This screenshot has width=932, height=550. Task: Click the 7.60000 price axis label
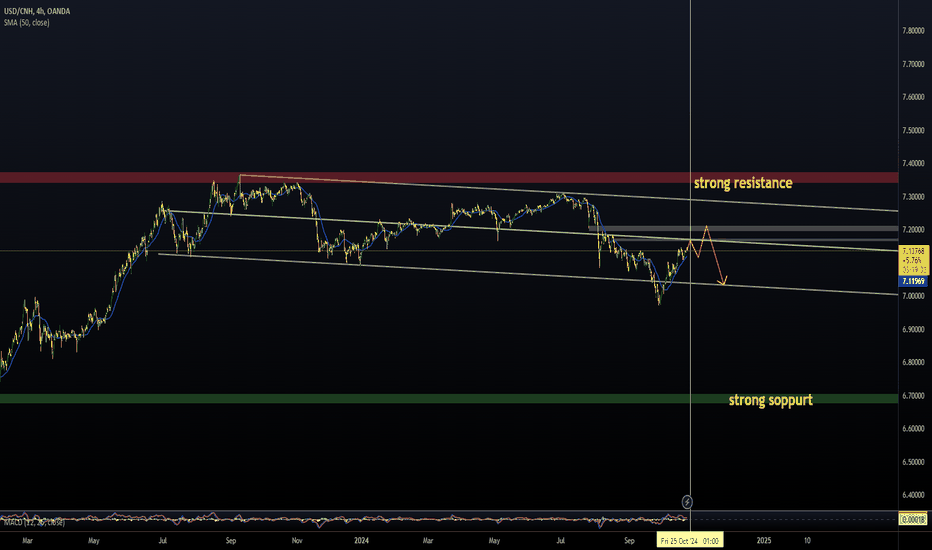click(x=913, y=97)
